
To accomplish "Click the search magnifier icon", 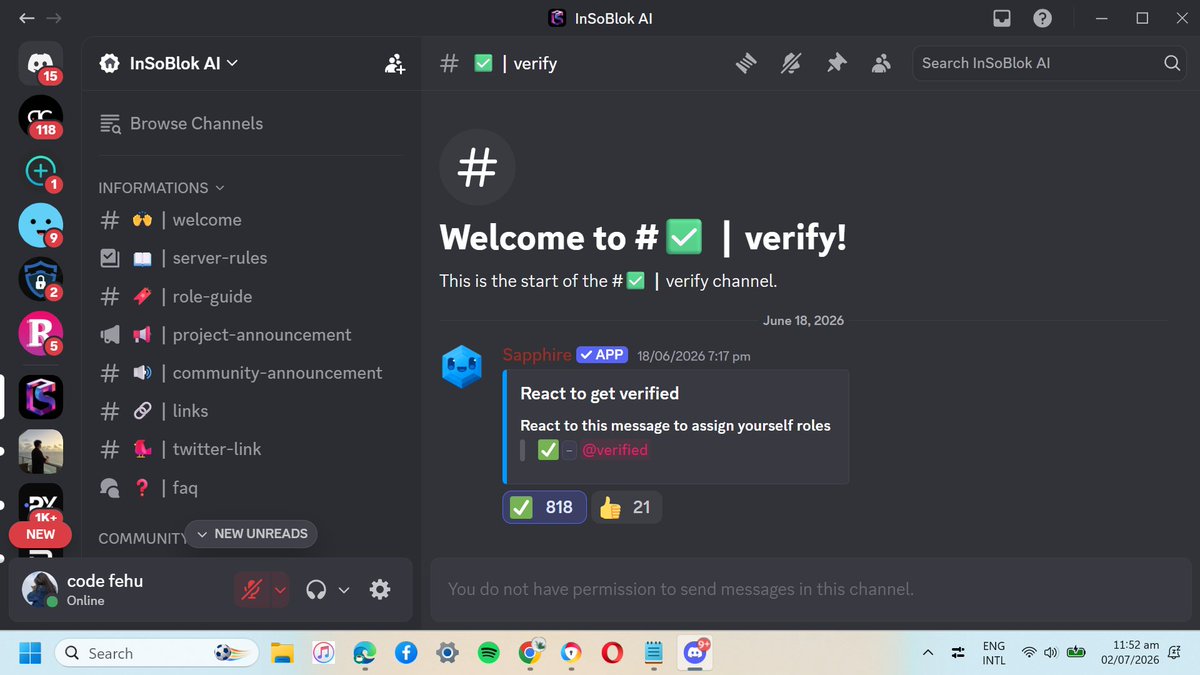I will 1172,63.
